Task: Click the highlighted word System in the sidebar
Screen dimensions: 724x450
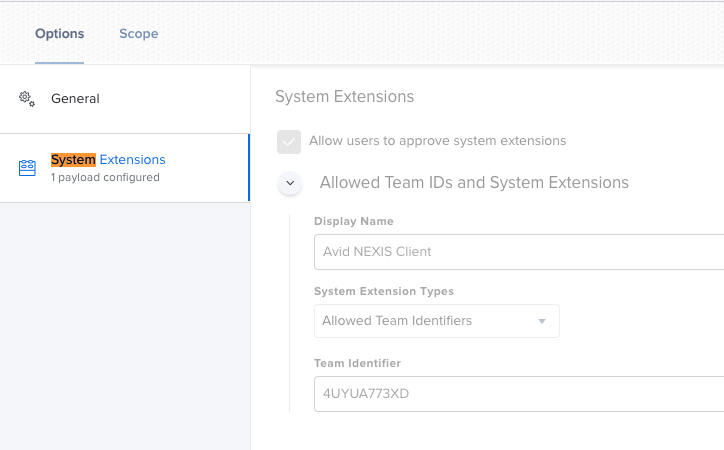Action: 73,160
